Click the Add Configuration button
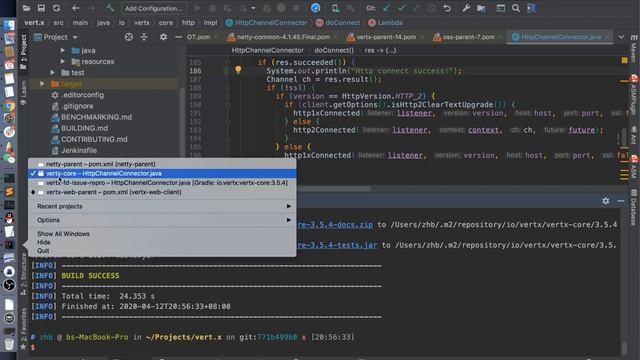The image size is (640, 360). coord(153,8)
